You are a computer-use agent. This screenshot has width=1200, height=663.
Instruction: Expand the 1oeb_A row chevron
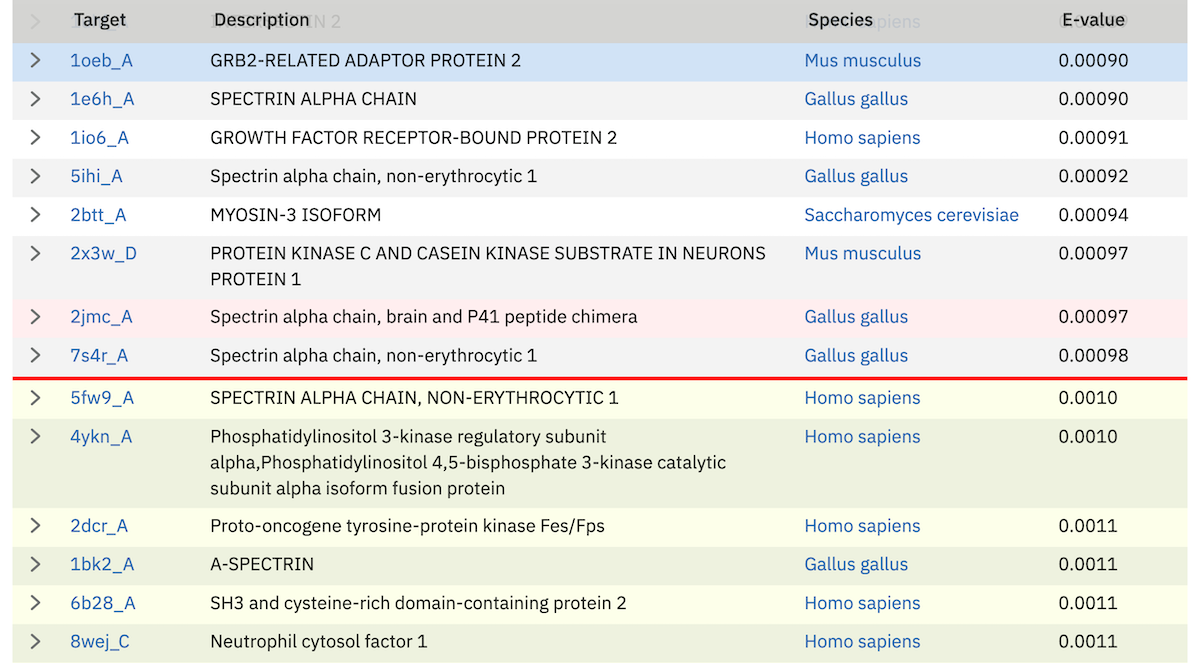(35, 60)
